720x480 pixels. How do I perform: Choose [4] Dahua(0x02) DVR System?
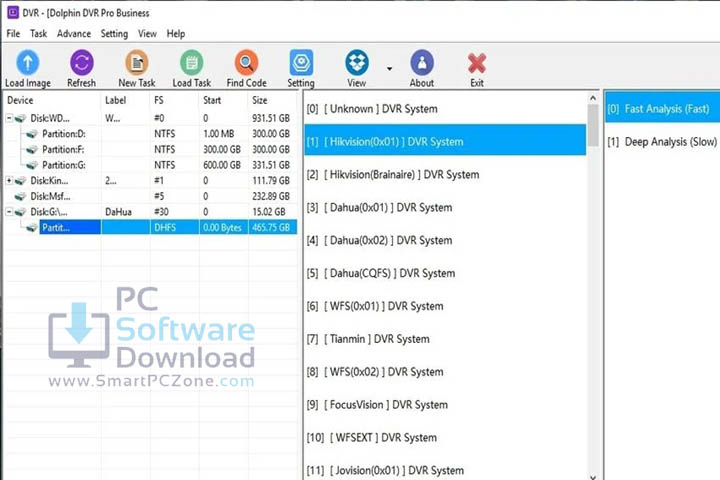[x=445, y=240]
